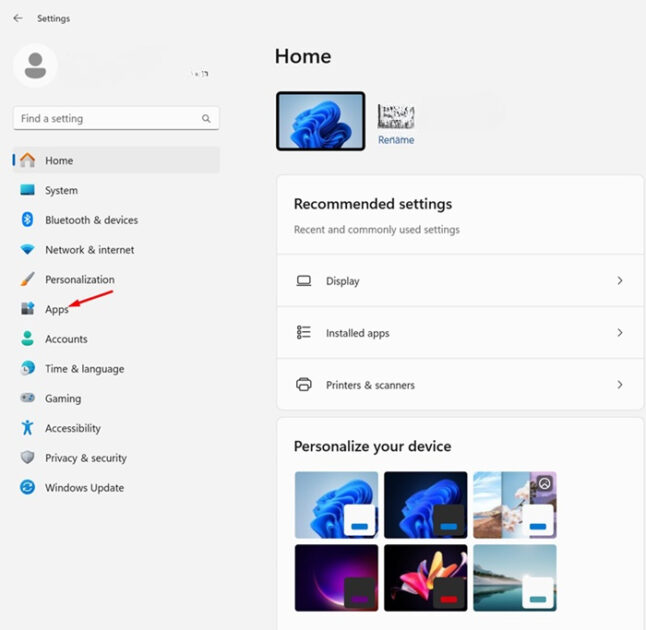Open Installed apps recommended setting
Screen dimensions: 646x630
click(460, 333)
